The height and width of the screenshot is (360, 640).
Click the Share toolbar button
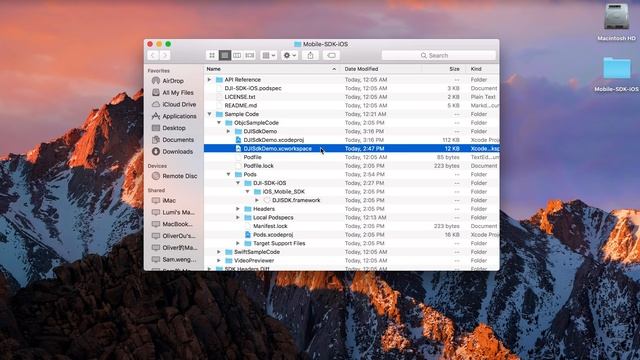pyautogui.click(x=311, y=56)
